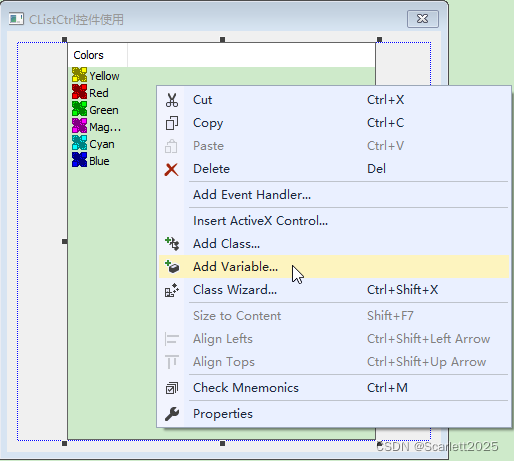This screenshot has width=514, height=461.
Task: Click the Copy pages icon
Action: [172, 123]
